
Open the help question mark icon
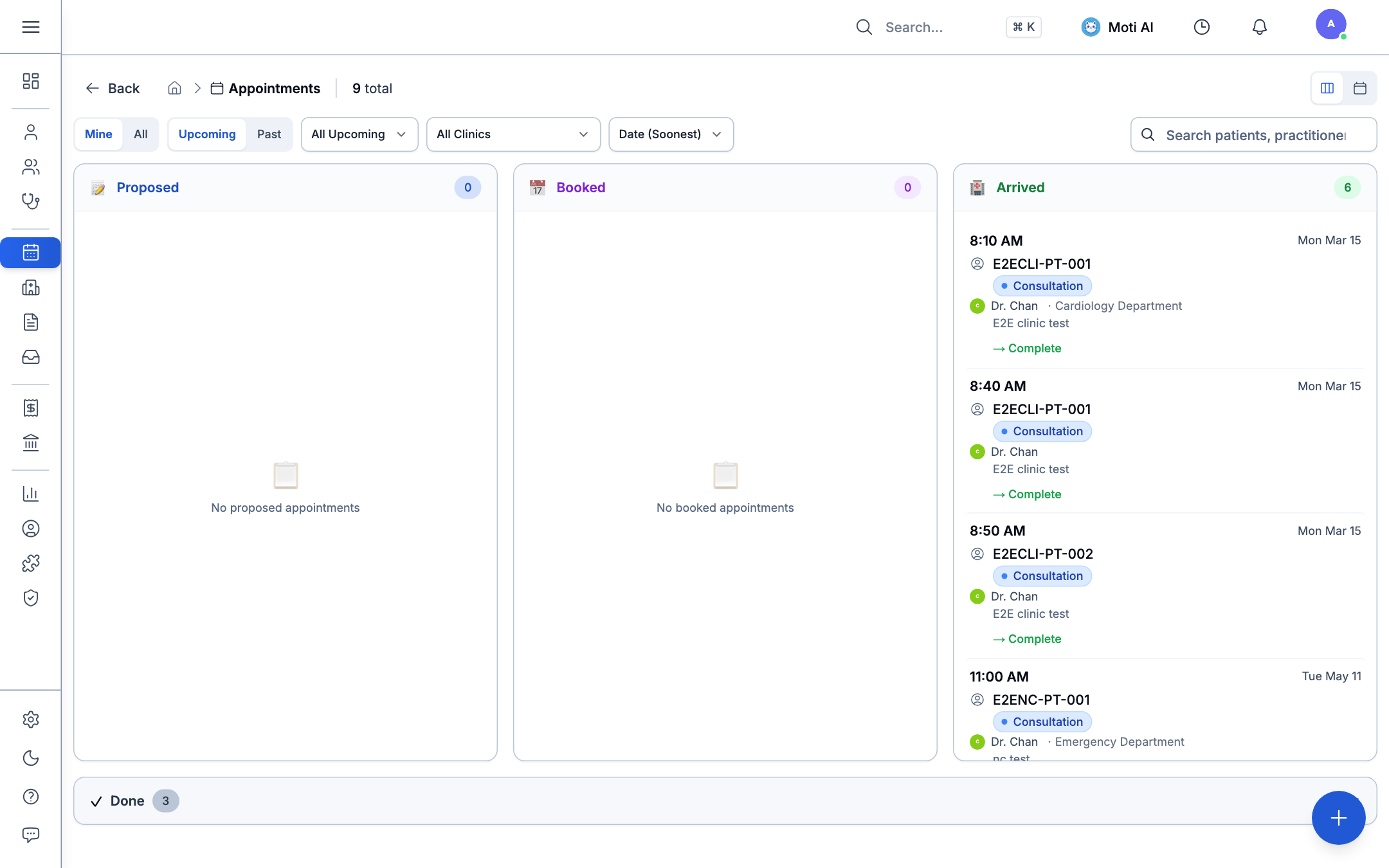coord(30,797)
